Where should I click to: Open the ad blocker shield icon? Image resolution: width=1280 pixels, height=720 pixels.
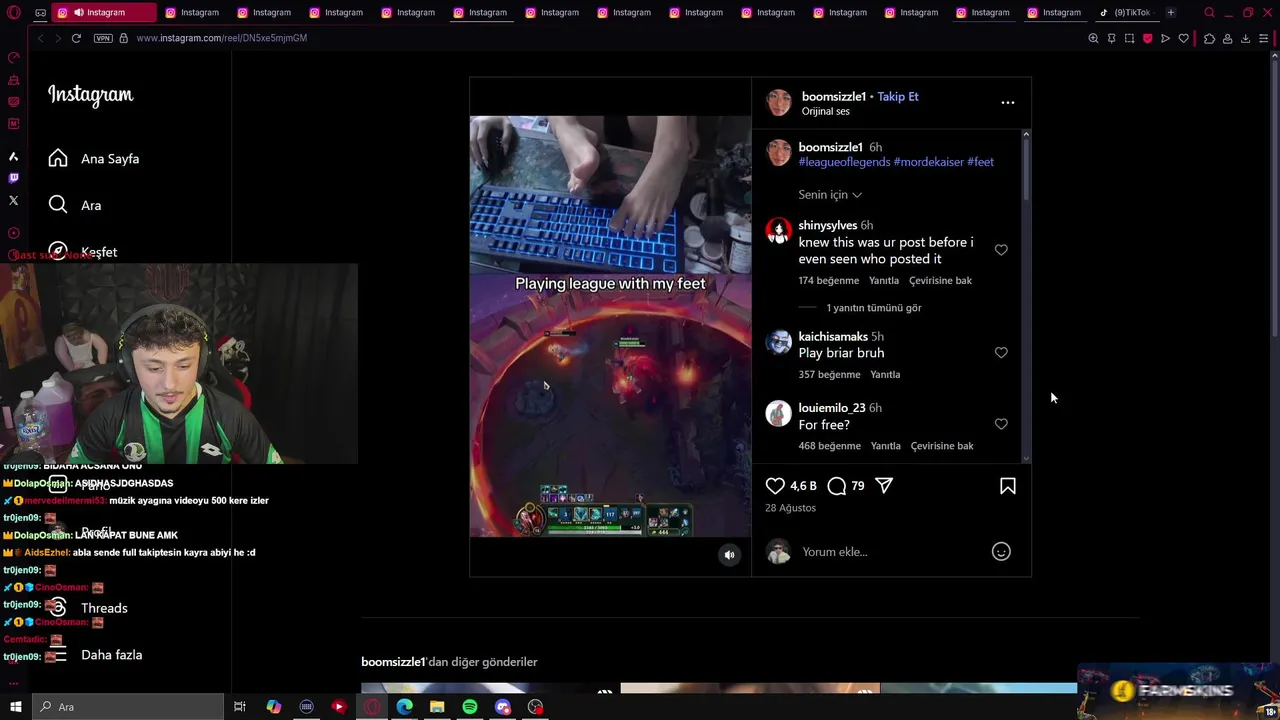[x=1147, y=38]
